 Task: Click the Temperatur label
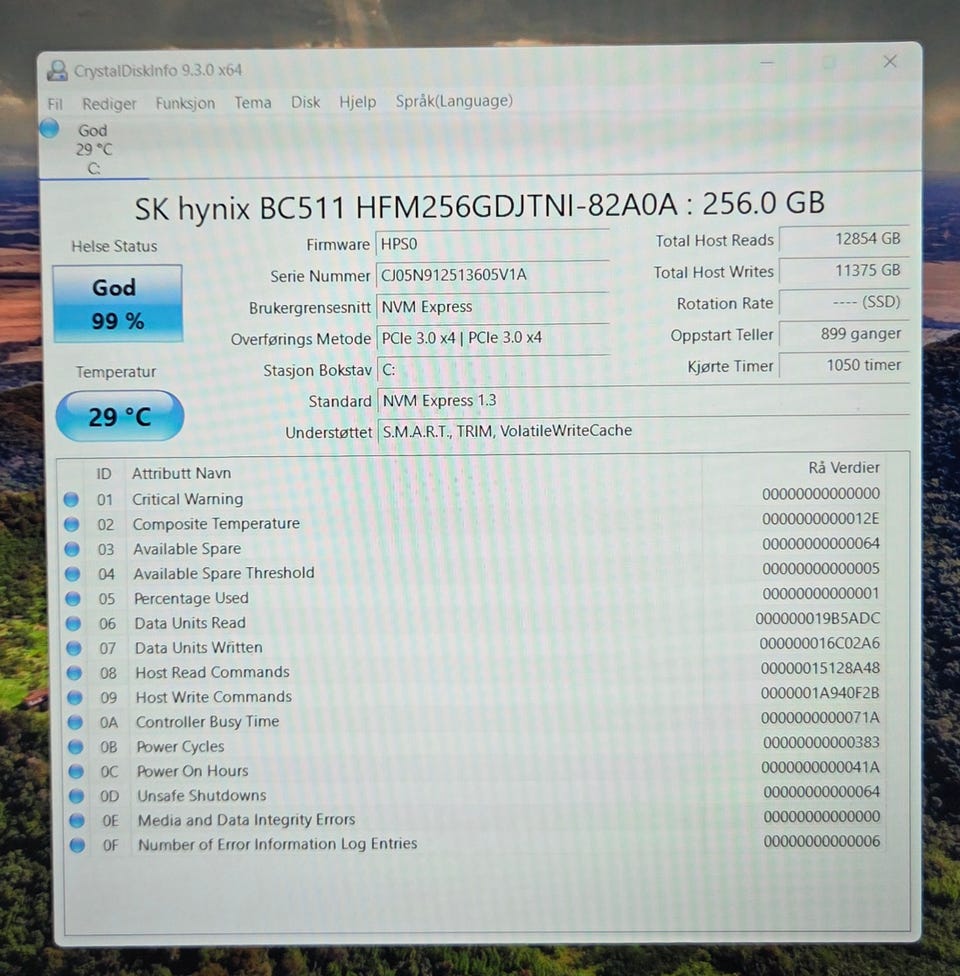click(116, 372)
